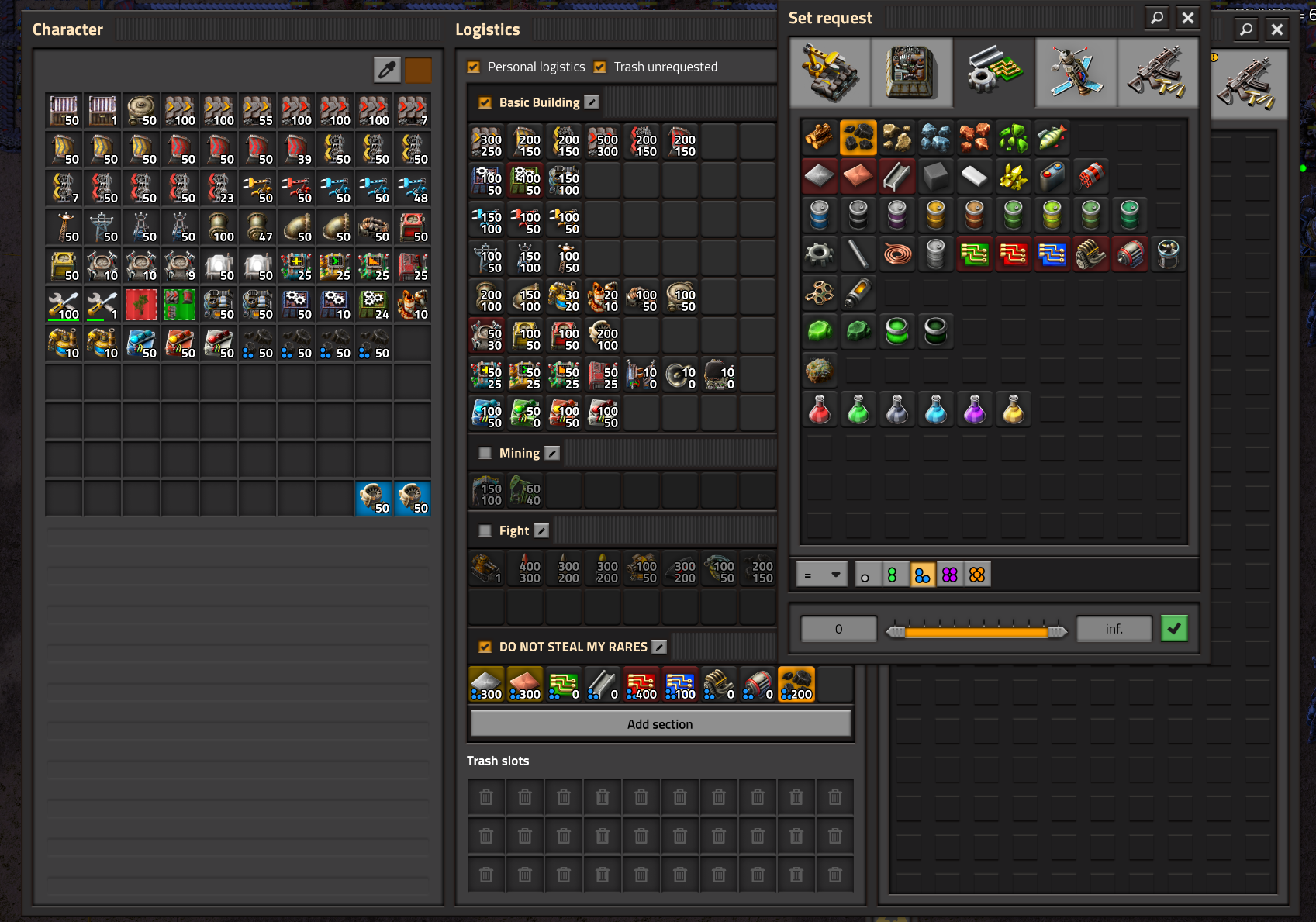The width and height of the screenshot is (1316, 922).
Task: Rename the Fight section via pencil
Action: click(x=541, y=530)
